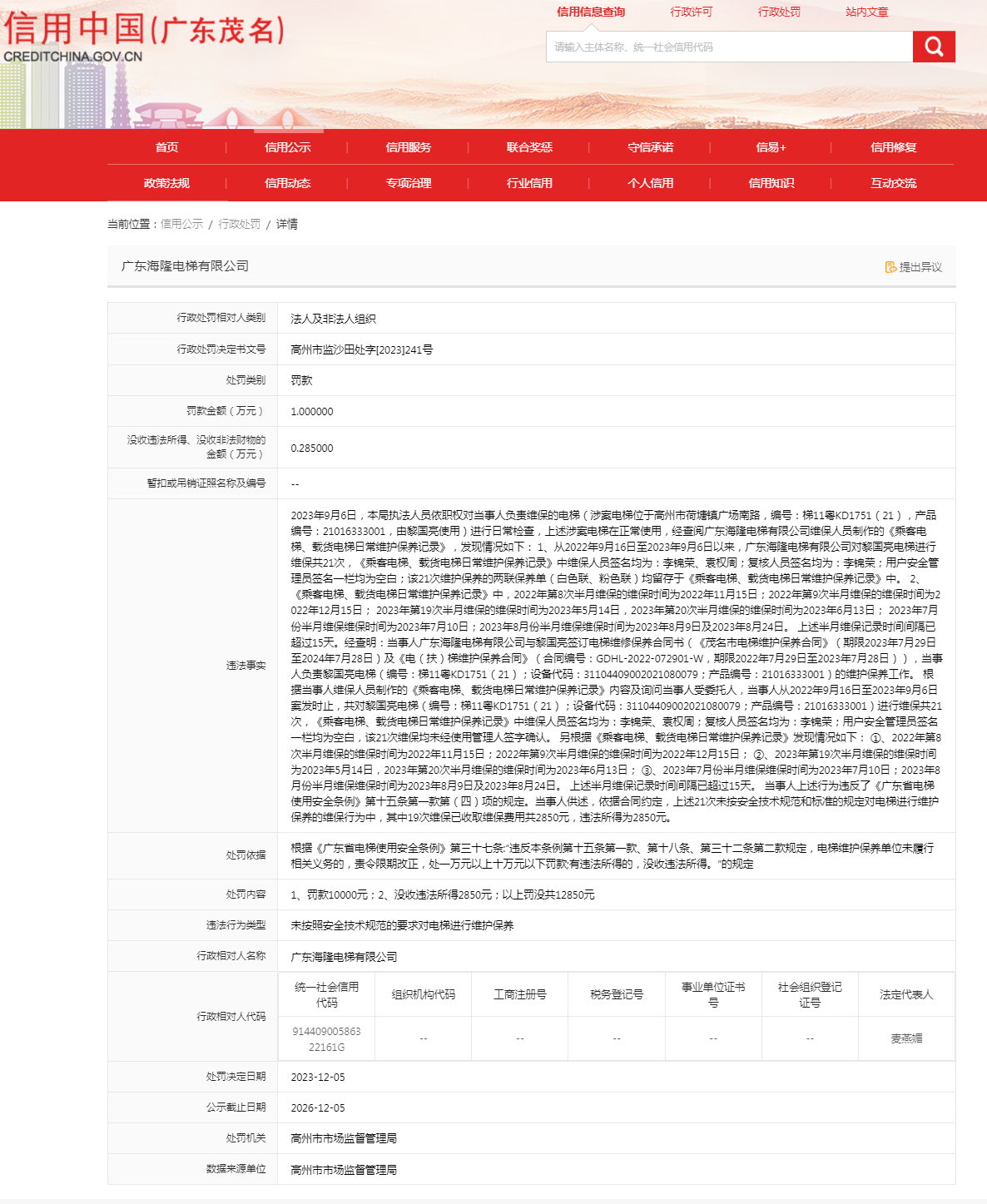Image resolution: width=987 pixels, height=1204 pixels.
Task: Click the penalty decision date 2023-12-05
Action: pos(318,1077)
